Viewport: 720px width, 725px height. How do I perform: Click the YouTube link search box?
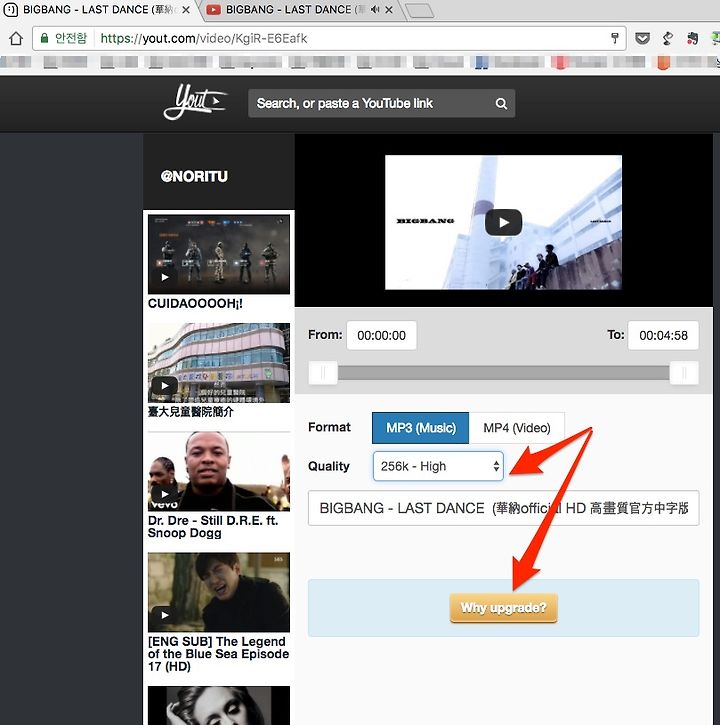[382, 104]
